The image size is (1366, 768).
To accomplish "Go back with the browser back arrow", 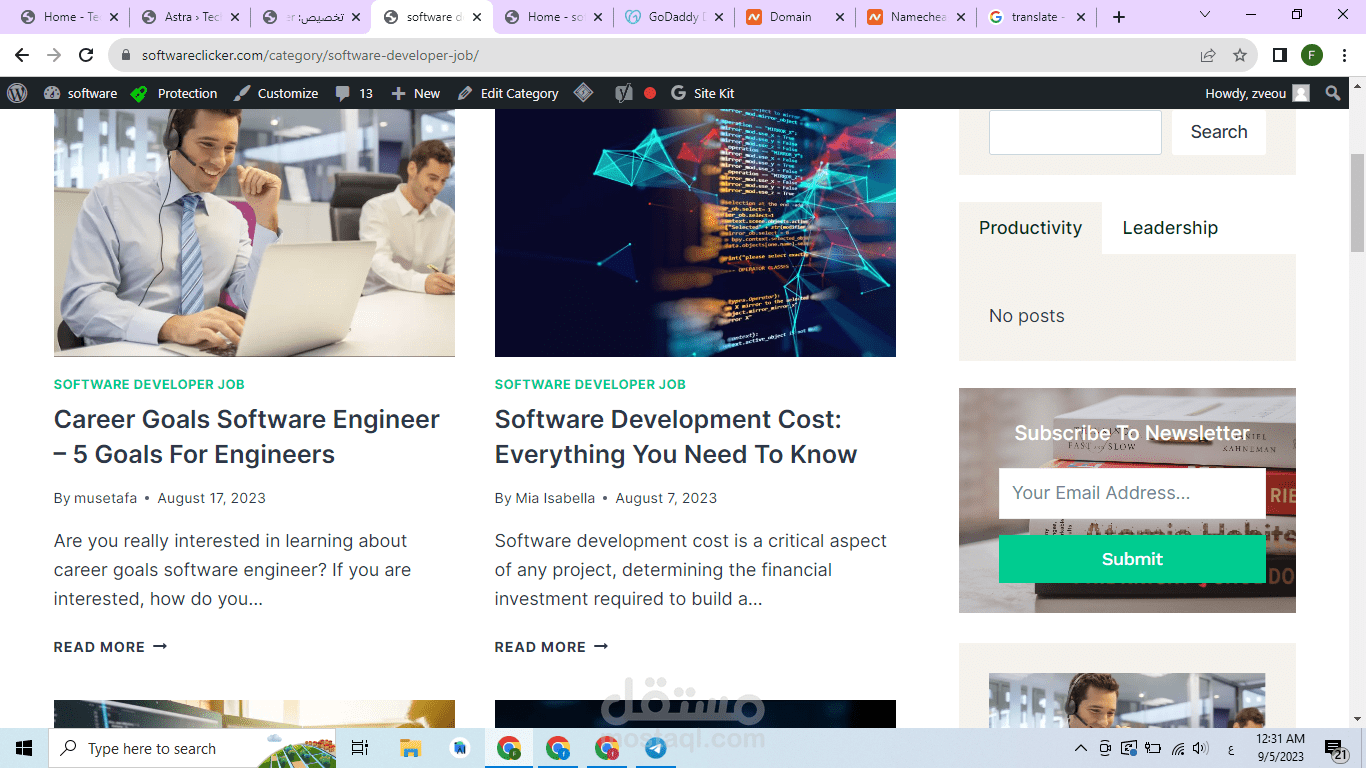I will [22, 55].
